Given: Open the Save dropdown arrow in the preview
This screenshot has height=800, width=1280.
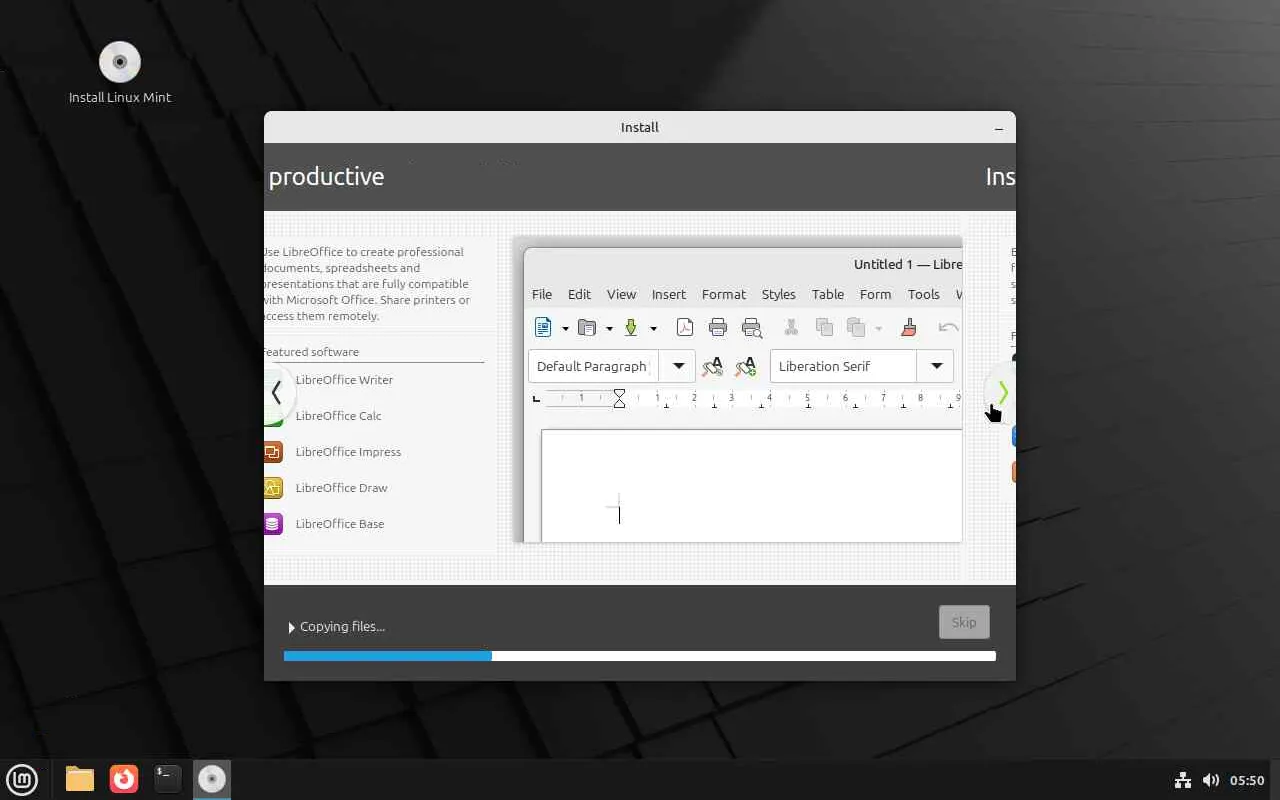Looking at the screenshot, I should (653, 328).
